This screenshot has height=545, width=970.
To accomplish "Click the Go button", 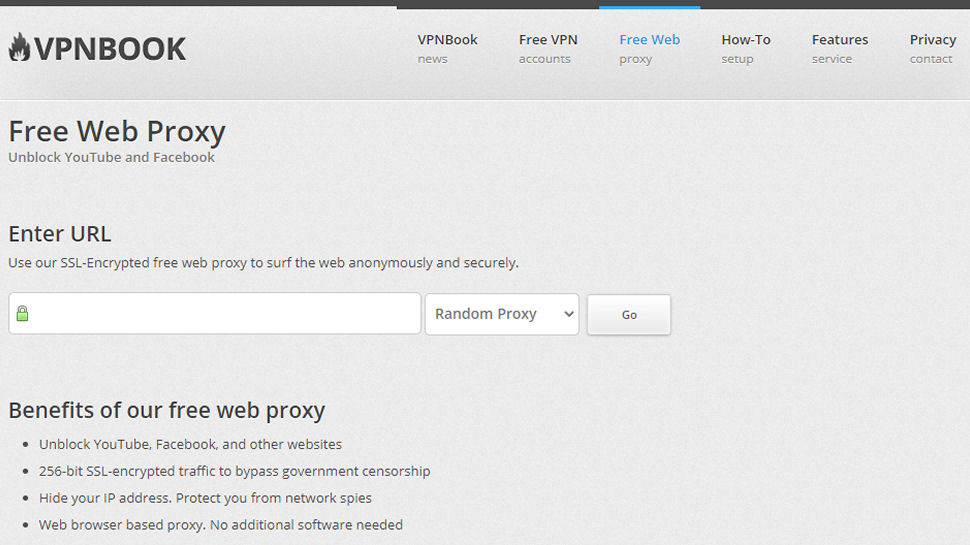I will pos(629,315).
